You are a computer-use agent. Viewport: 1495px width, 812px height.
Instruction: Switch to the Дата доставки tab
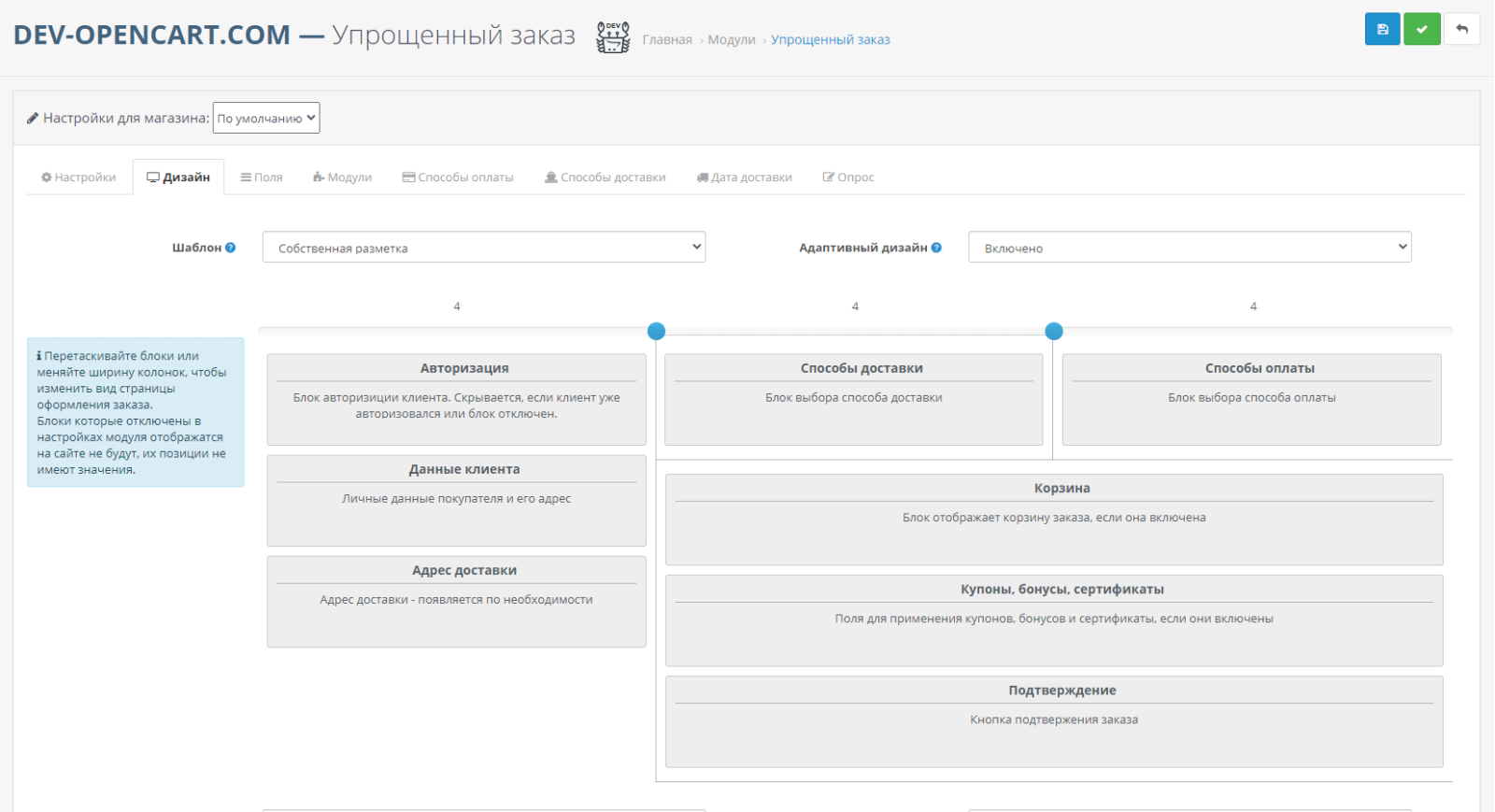[745, 178]
